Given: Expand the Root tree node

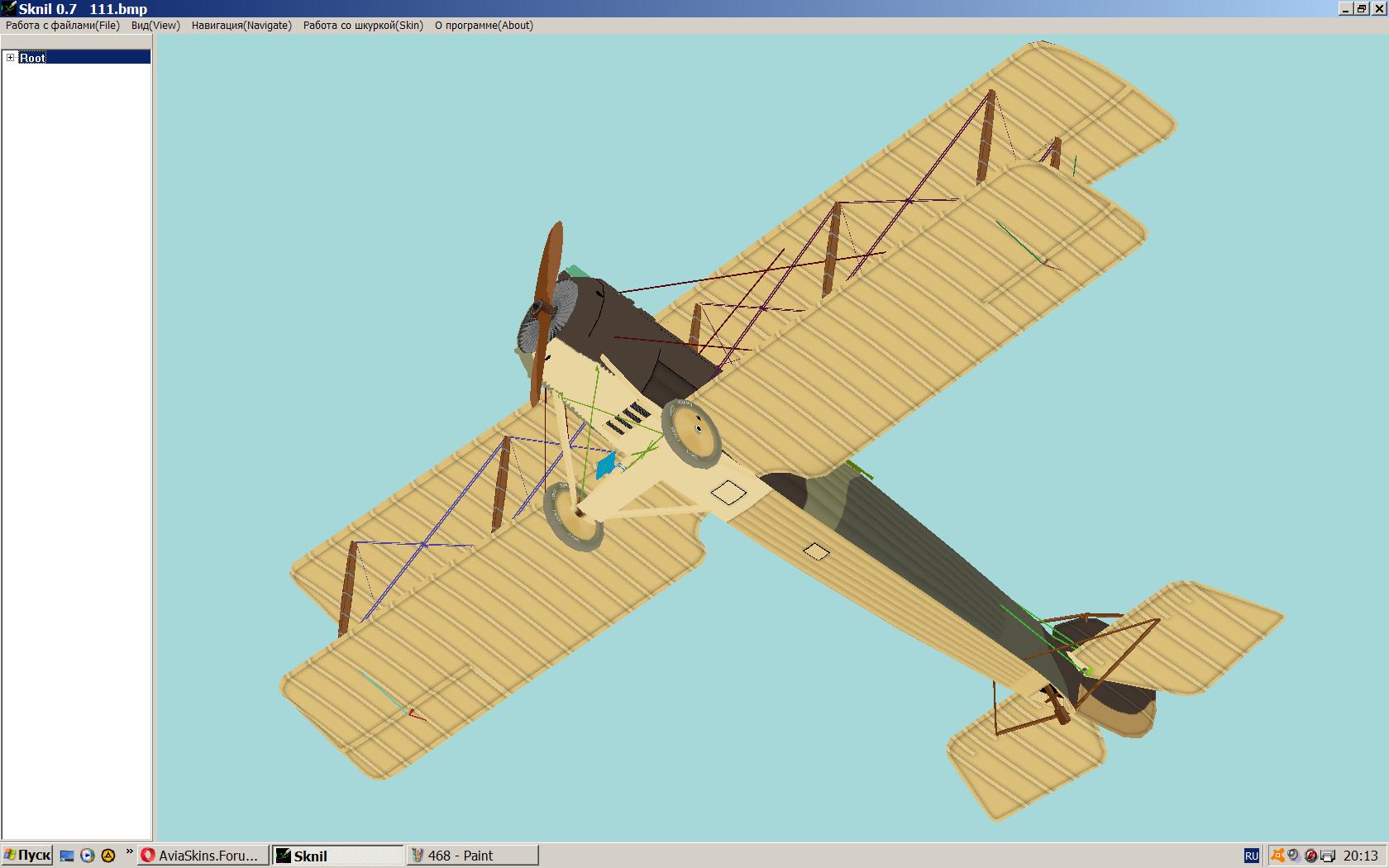Looking at the screenshot, I should 10,58.
